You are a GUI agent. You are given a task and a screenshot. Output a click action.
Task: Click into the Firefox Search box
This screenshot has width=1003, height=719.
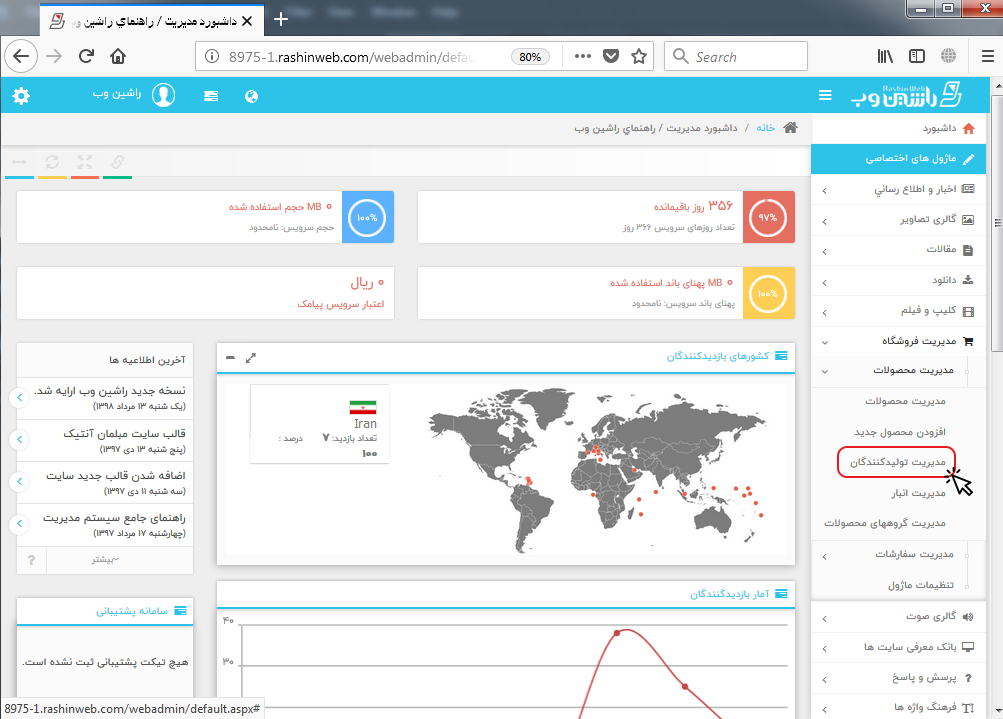pos(736,56)
